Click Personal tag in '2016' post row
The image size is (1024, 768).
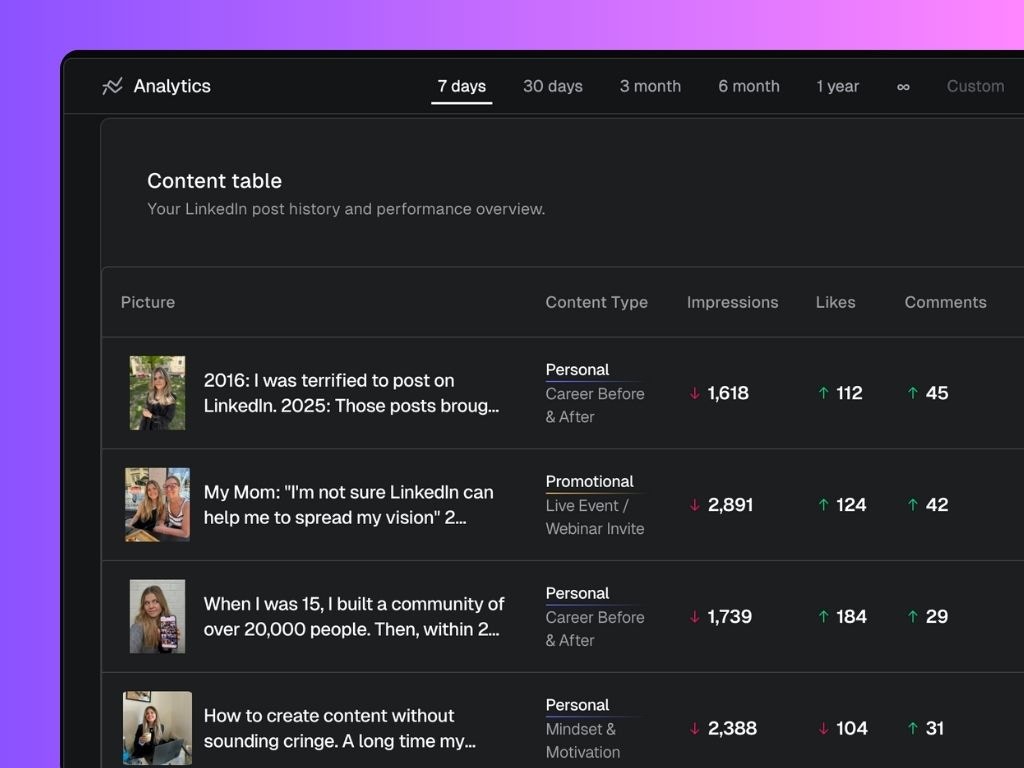tap(577, 370)
